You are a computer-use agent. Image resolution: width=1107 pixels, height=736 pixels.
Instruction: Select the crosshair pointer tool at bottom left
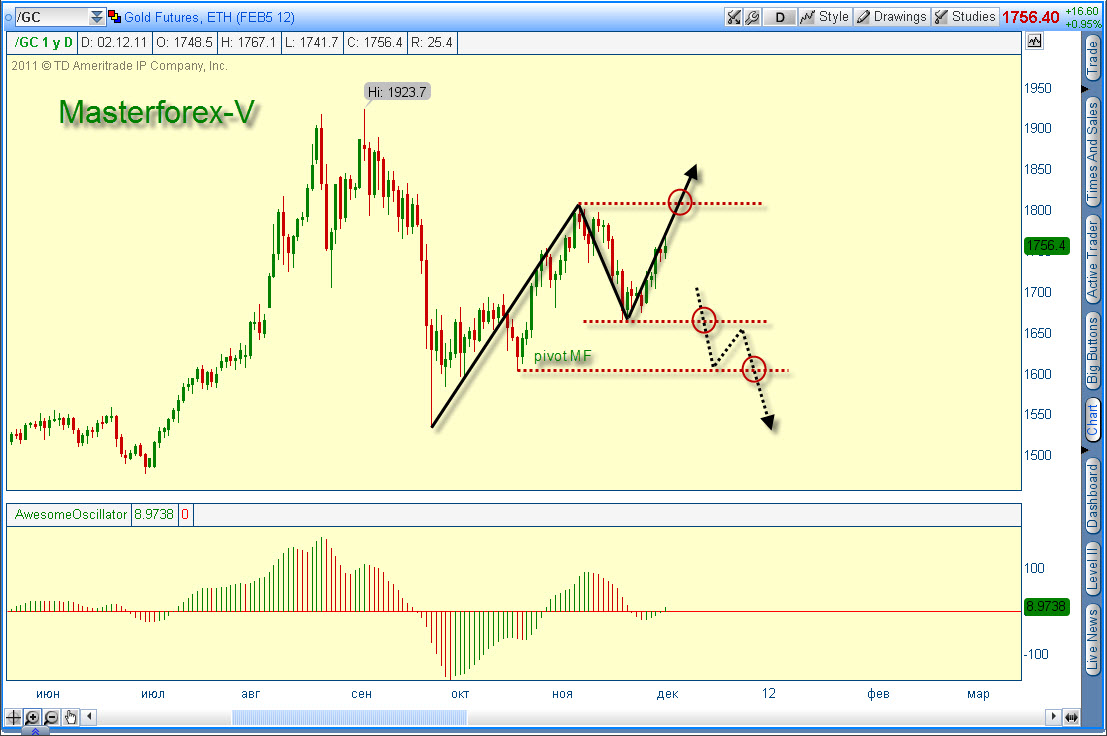(x=13, y=718)
